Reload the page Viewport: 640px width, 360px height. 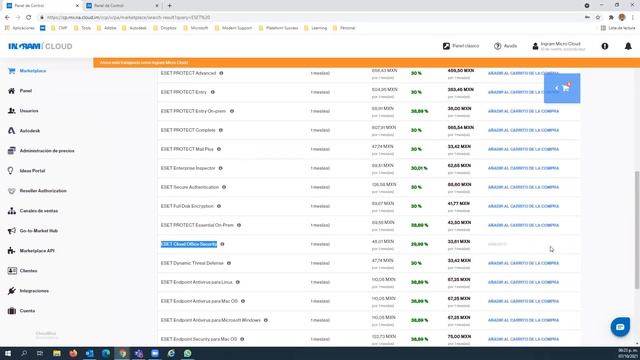pyautogui.click(x=29, y=18)
